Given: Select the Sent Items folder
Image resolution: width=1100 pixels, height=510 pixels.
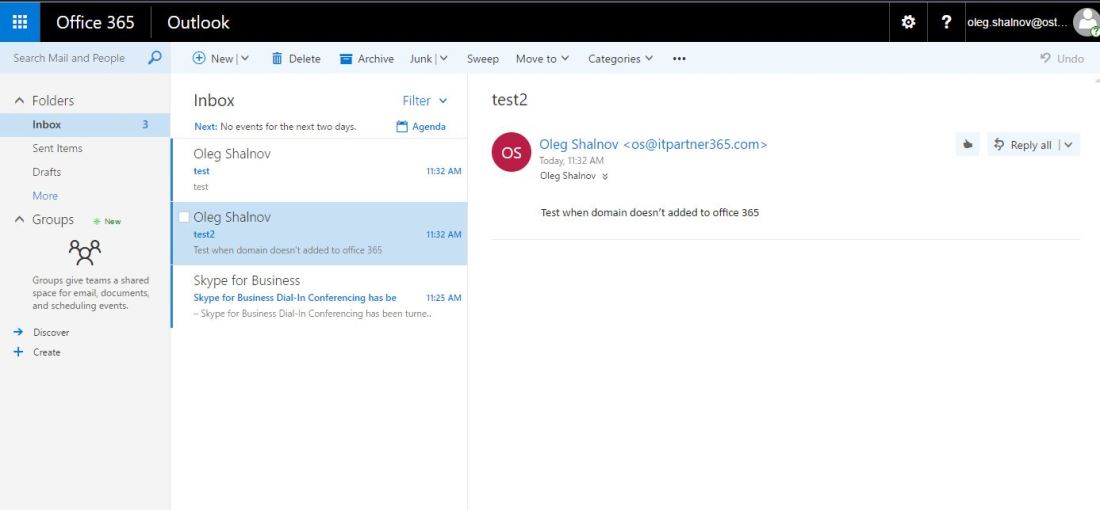Looking at the screenshot, I should (x=57, y=148).
